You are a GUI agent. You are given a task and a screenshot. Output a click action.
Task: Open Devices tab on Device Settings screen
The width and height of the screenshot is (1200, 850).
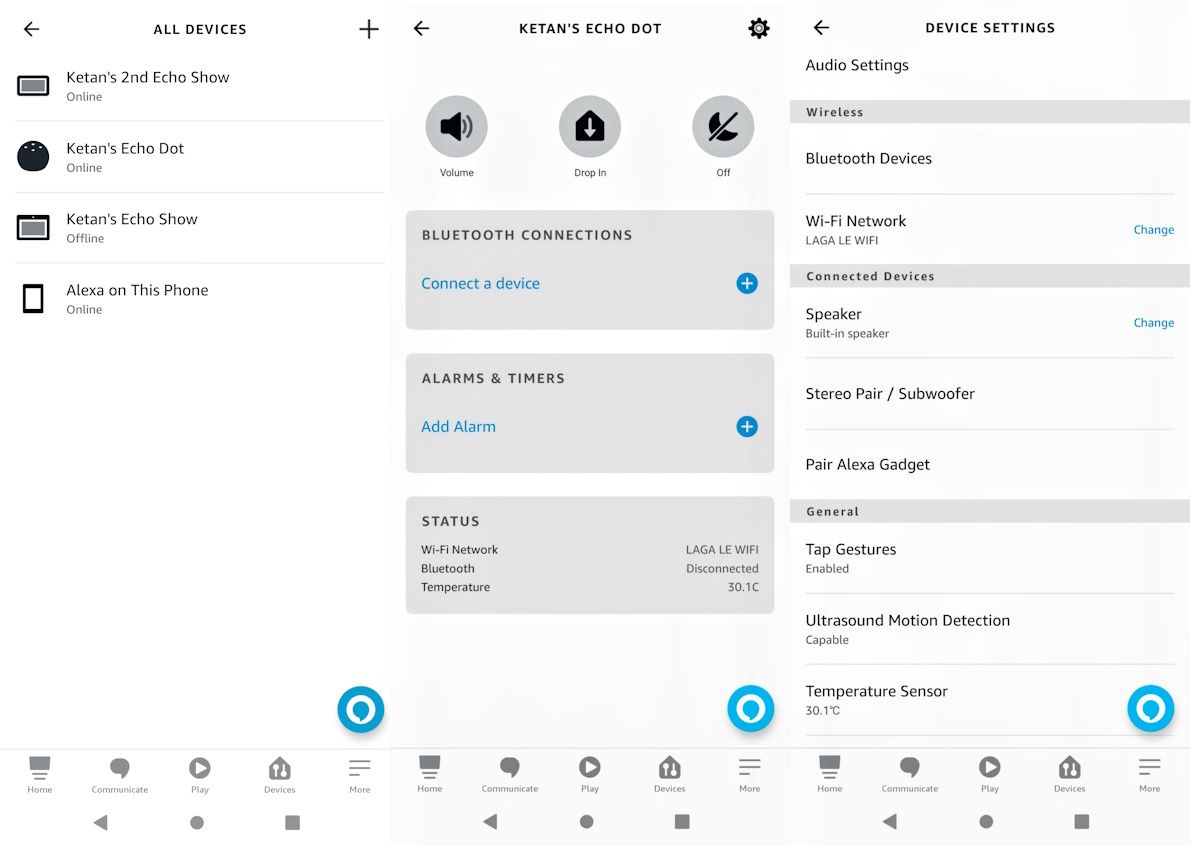(x=1070, y=775)
